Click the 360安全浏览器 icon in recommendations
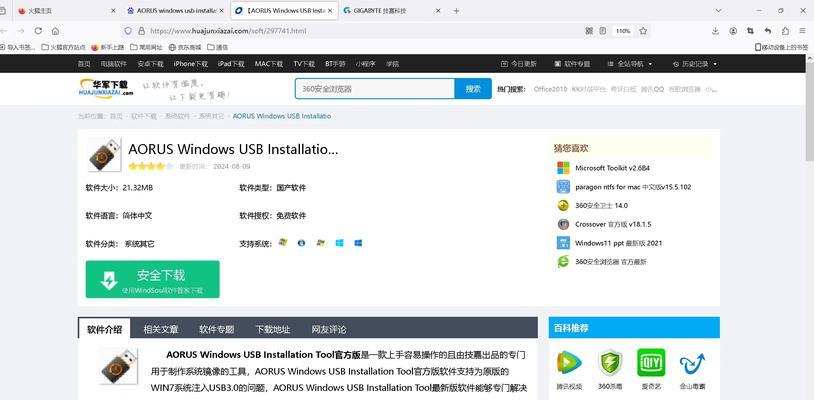The width and height of the screenshot is (814, 400). coord(563,262)
